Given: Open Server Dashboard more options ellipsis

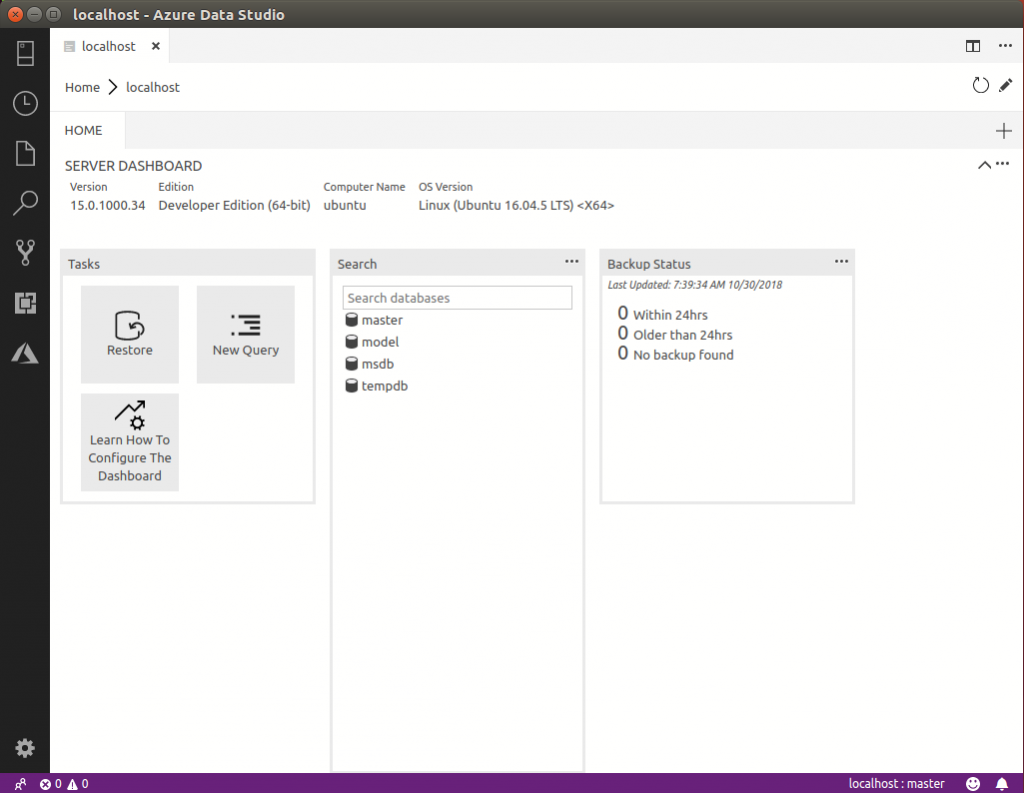Looking at the screenshot, I should pos(1002,164).
